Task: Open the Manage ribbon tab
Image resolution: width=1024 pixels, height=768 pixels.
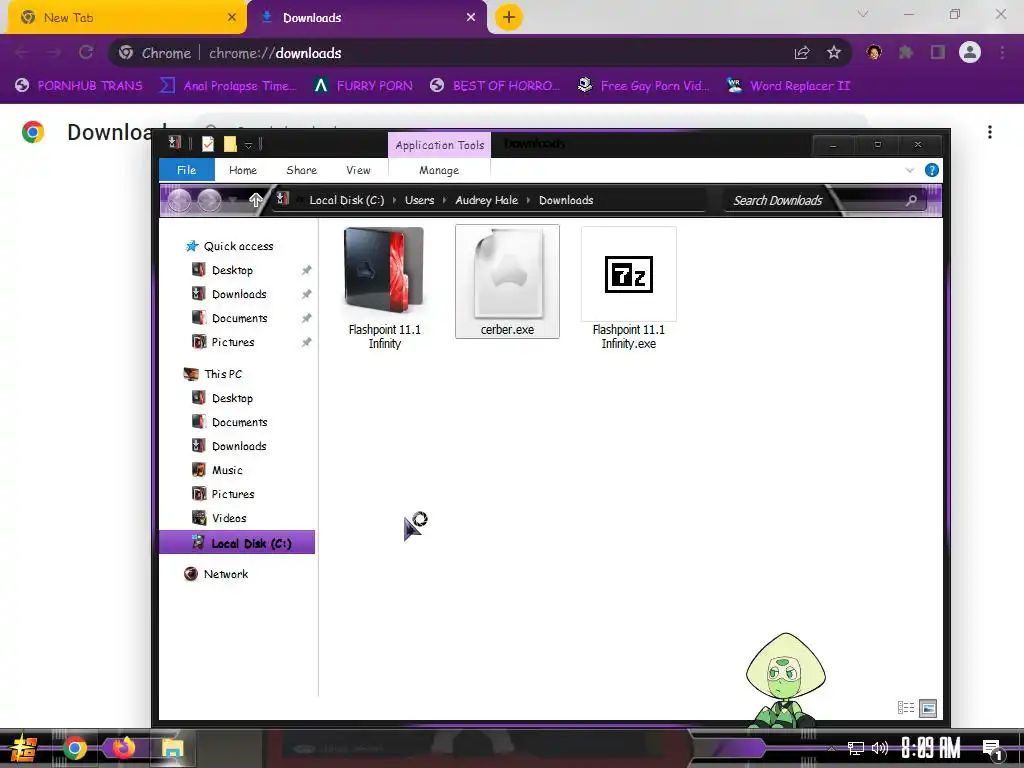Action: coord(439,170)
